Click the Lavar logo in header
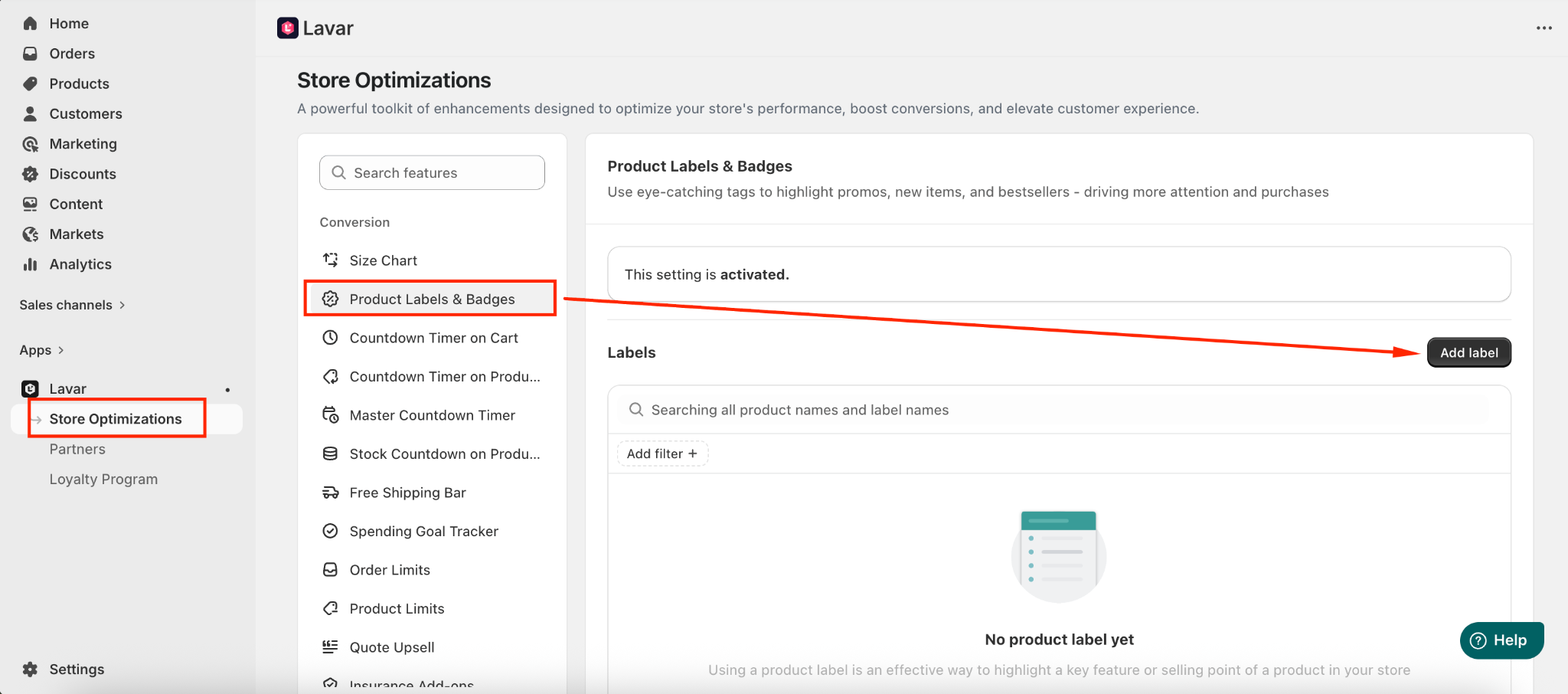The height and width of the screenshot is (694, 1568). click(288, 28)
